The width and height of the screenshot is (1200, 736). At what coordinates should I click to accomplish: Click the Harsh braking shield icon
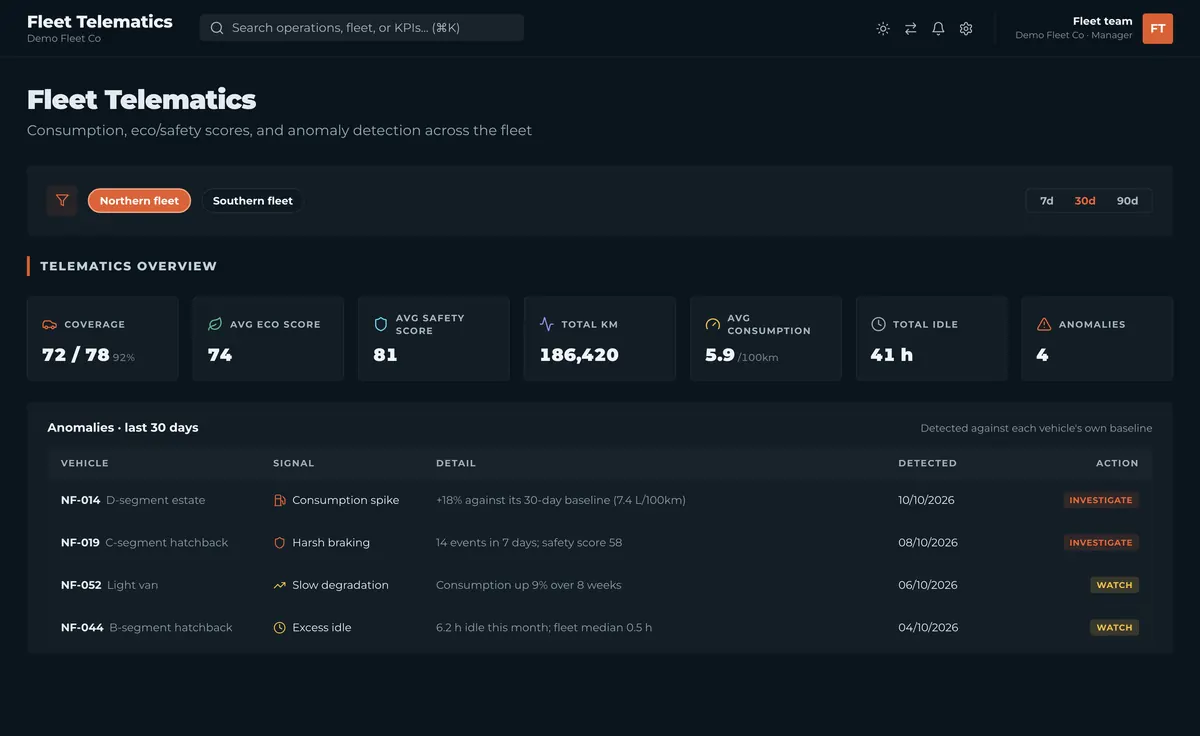280,543
